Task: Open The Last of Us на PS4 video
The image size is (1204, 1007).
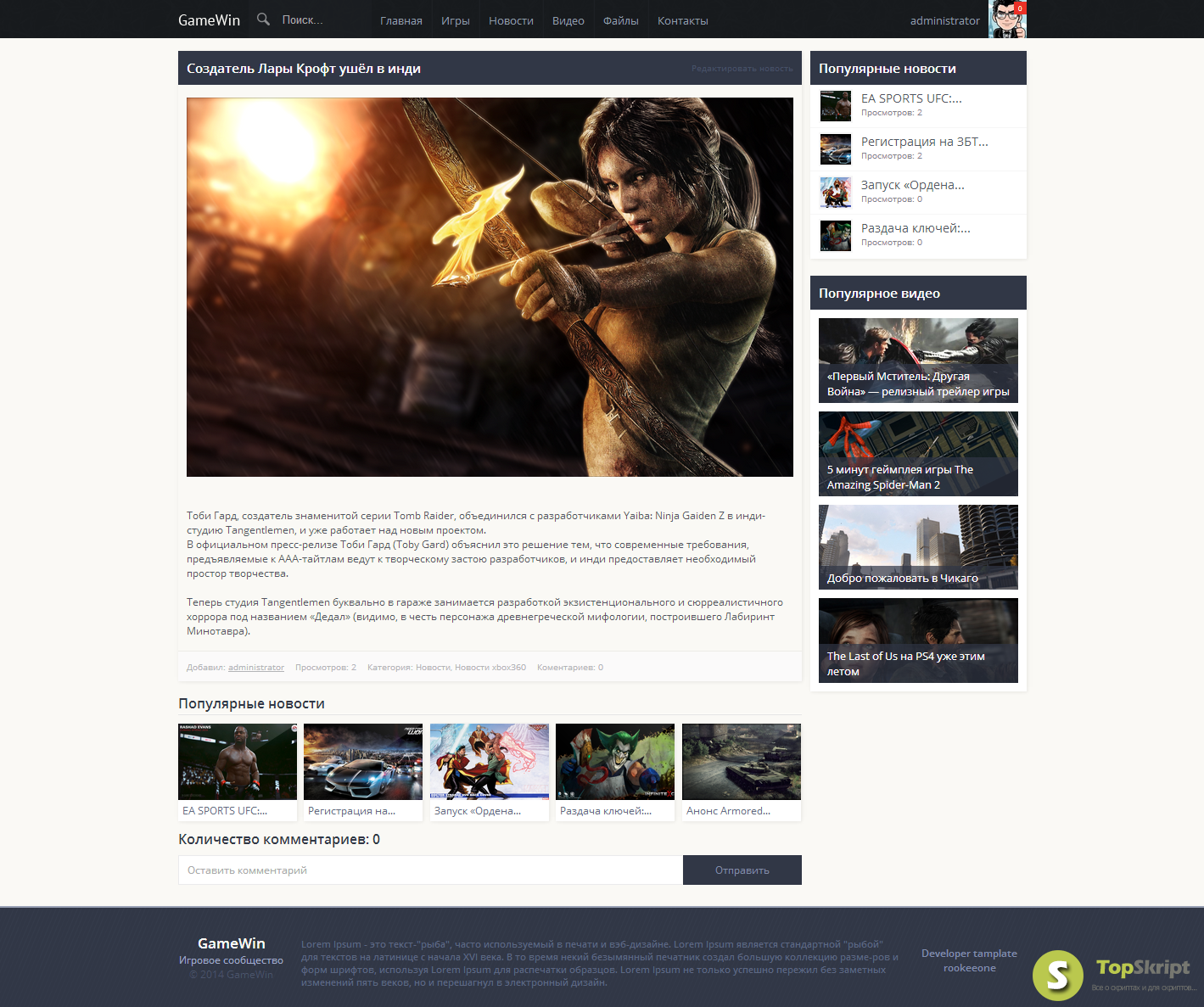Action: coord(918,641)
